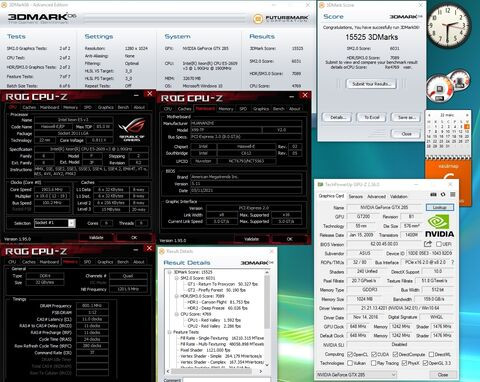This screenshot has height=382, width=480.
Task: Click the Submit Your Results button
Action: (371, 84)
